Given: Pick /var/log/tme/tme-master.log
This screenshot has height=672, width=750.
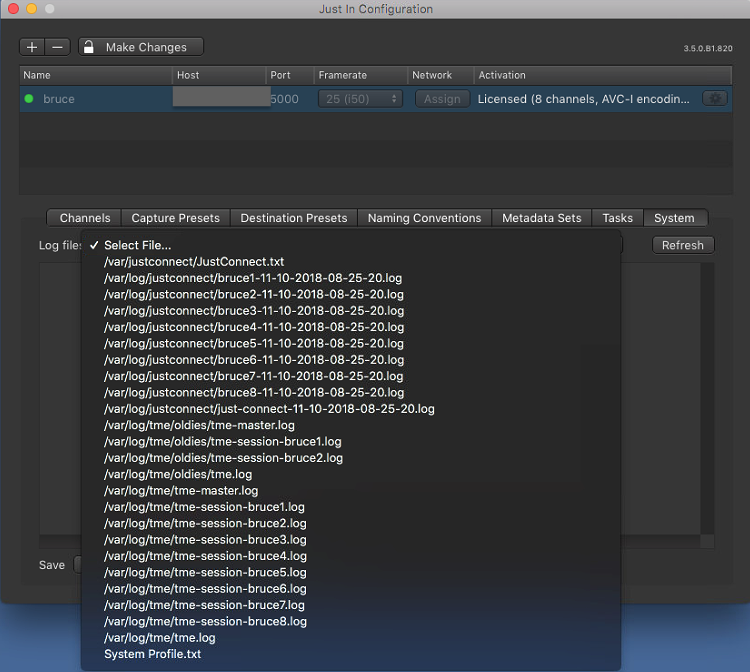Looking at the screenshot, I should coord(351,491).
